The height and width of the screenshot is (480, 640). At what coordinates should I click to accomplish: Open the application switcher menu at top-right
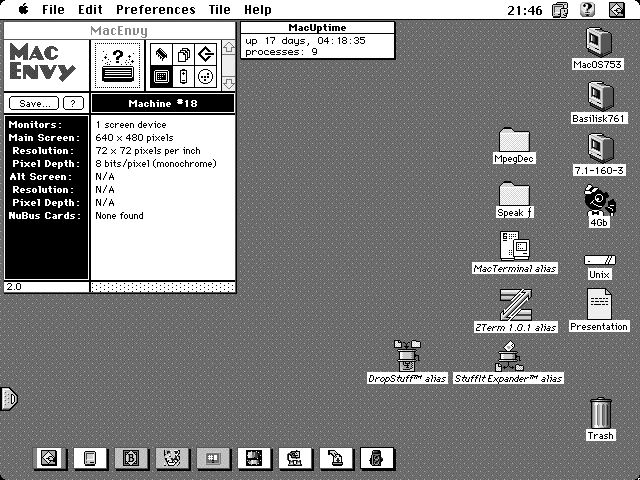click(617, 9)
